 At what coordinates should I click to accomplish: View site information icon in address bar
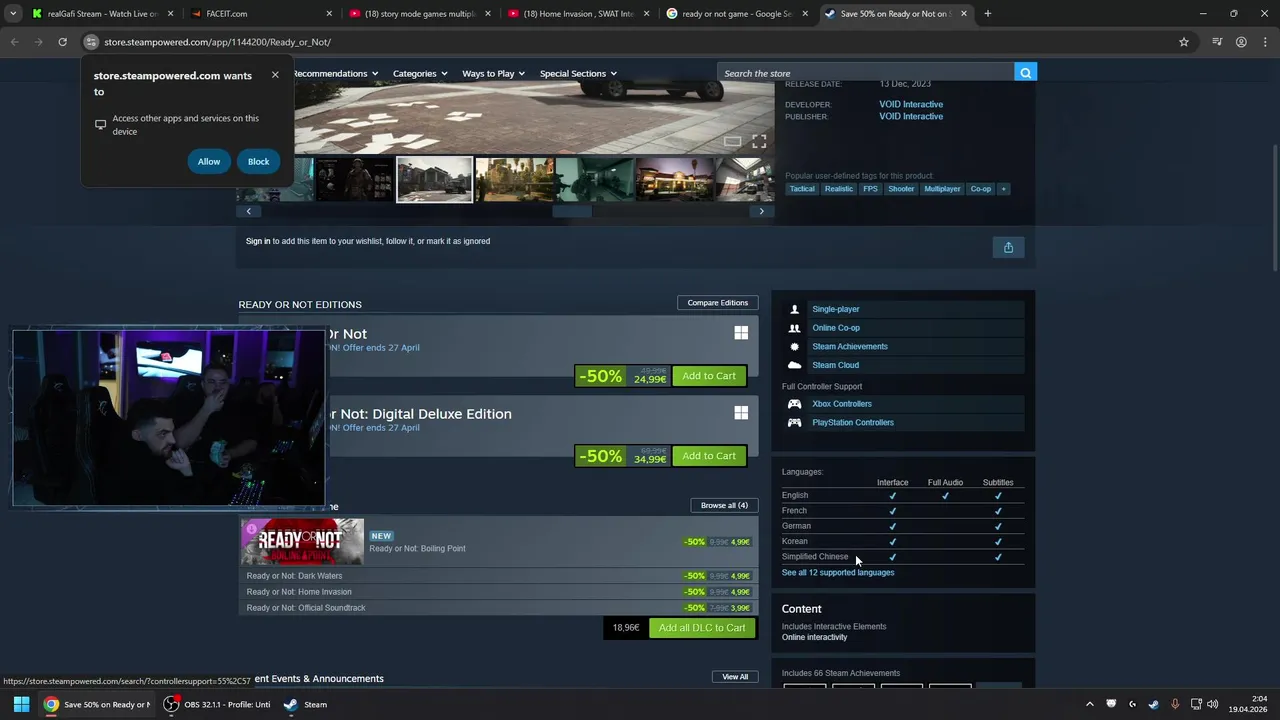point(91,42)
